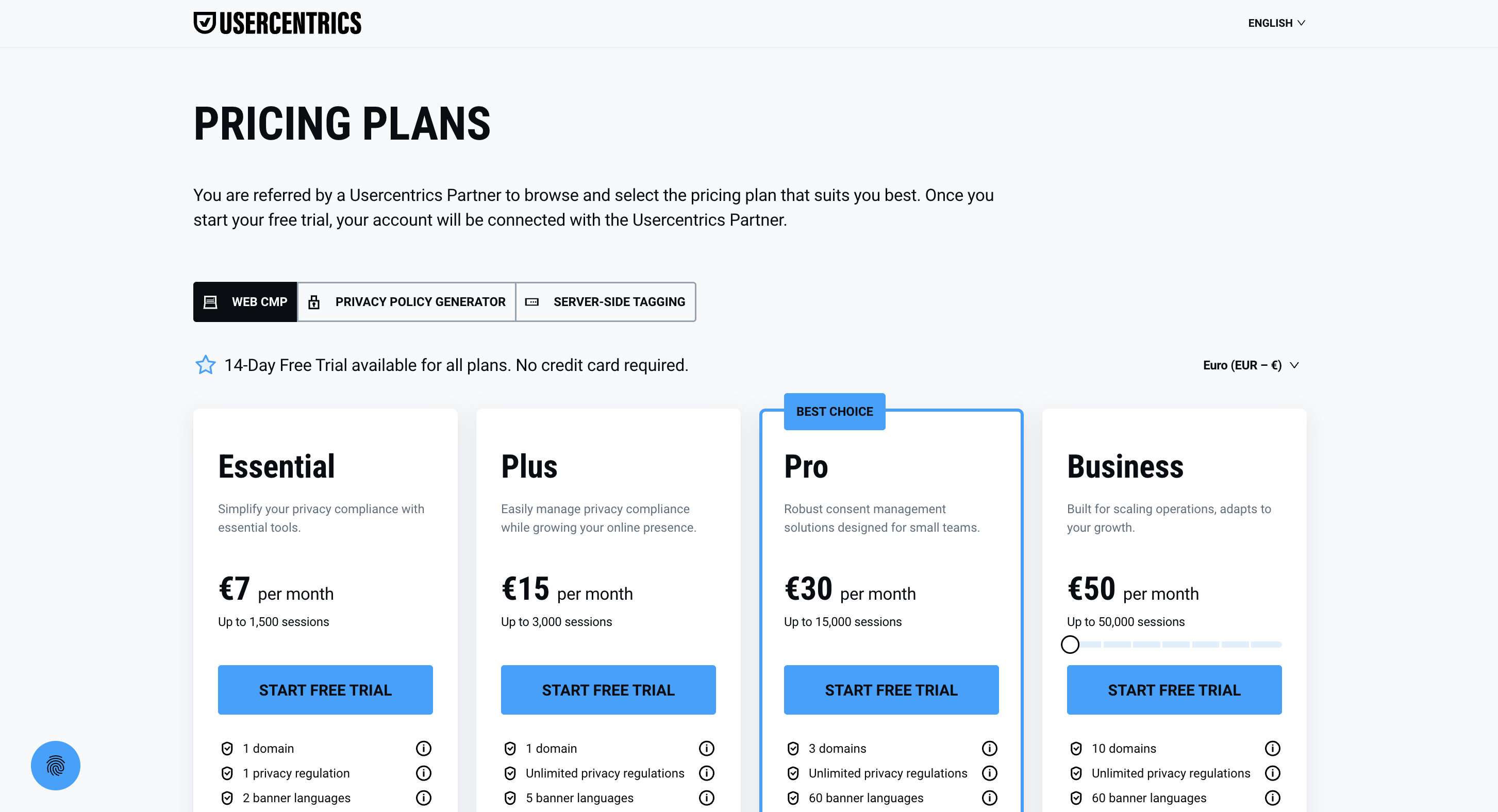Click info icon beside Pro 3 domains
This screenshot has height=812, width=1498.
tap(989, 748)
